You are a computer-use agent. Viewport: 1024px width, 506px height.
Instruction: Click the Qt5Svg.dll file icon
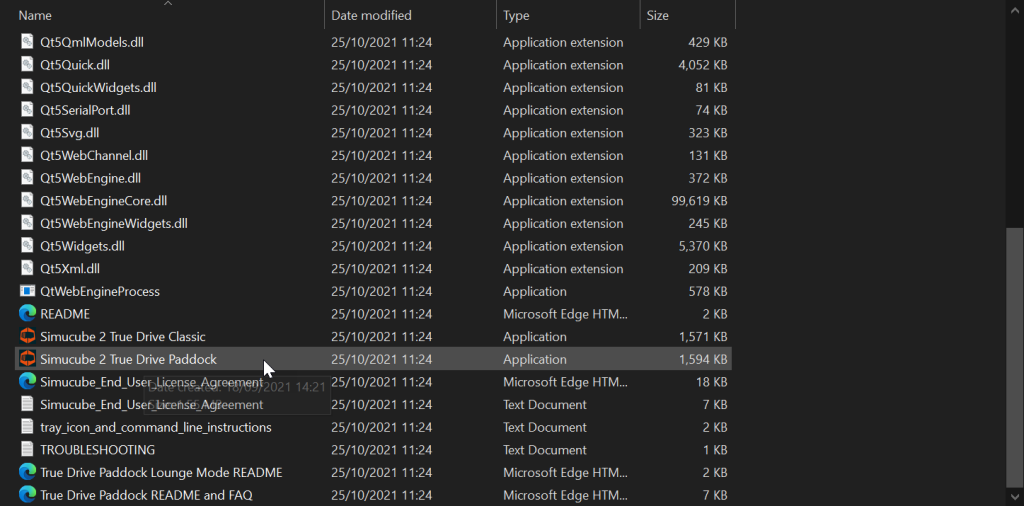(27, 133)
